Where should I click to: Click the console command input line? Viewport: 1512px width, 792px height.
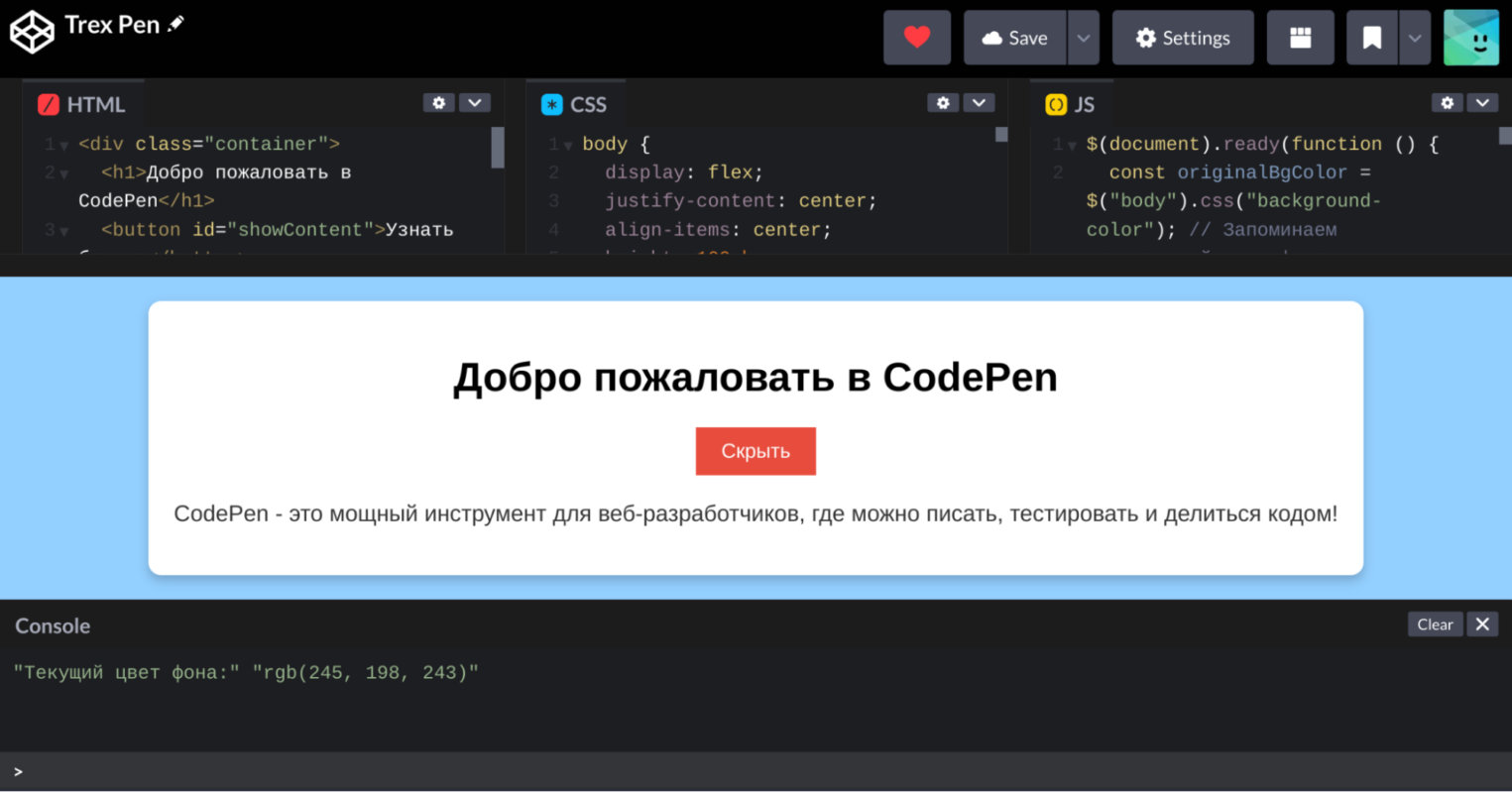[756, 771]
